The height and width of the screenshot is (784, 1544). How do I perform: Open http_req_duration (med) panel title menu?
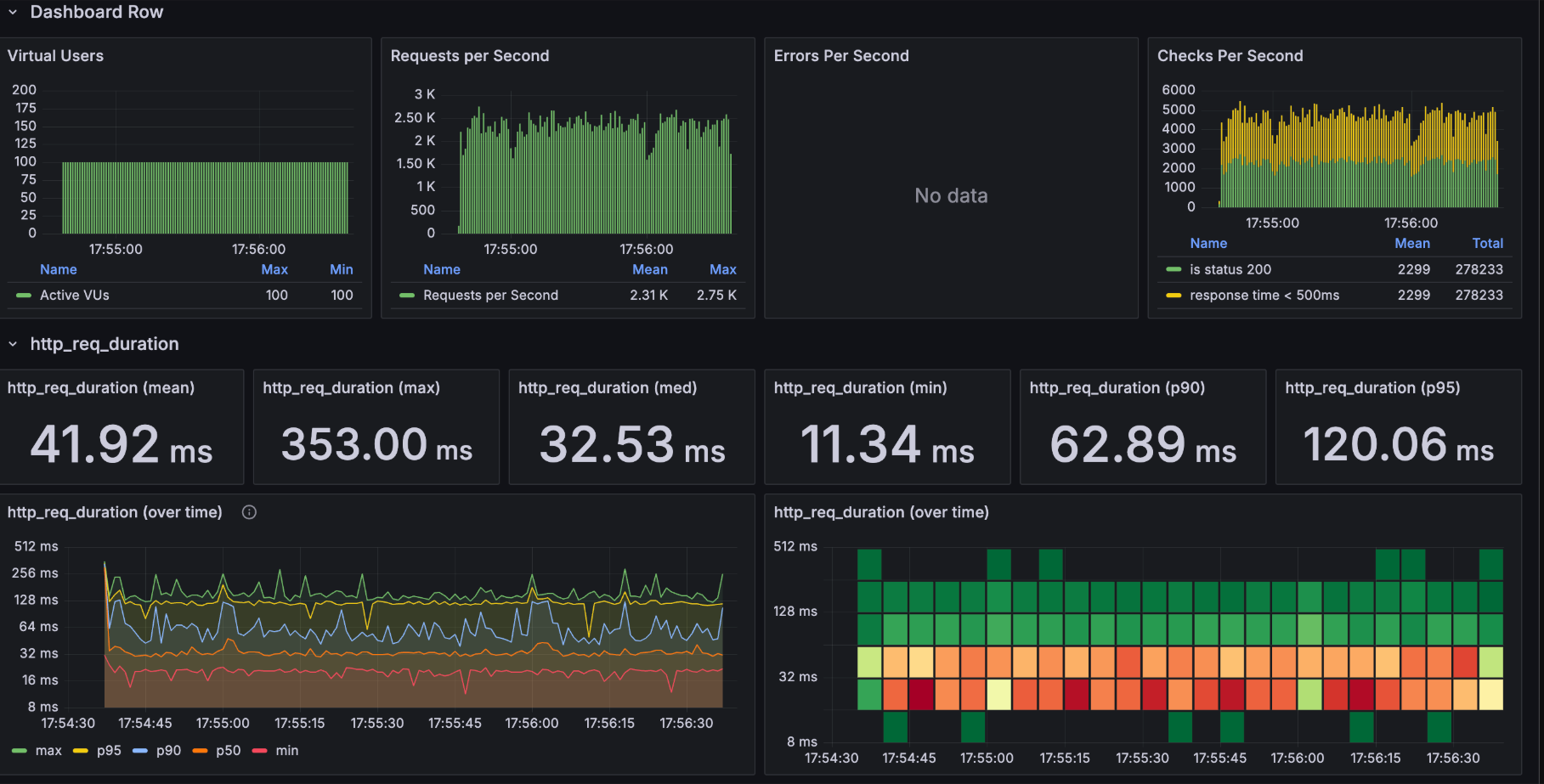pos(608,388)
